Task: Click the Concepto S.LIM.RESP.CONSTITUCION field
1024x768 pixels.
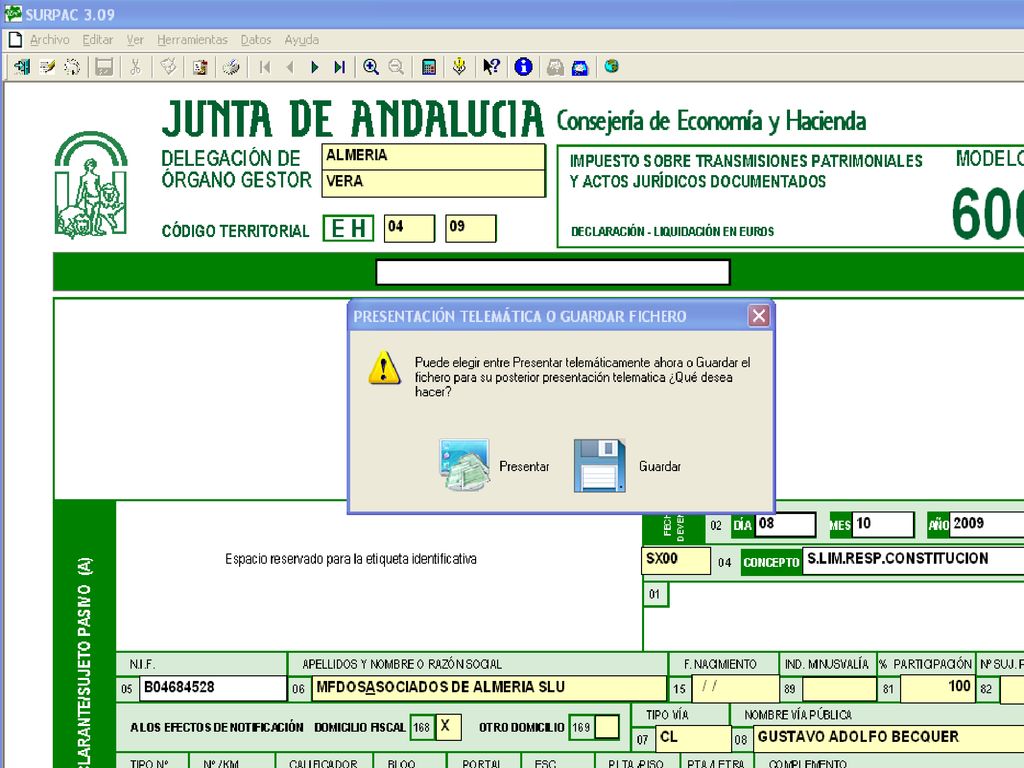Action: (913, 561)
